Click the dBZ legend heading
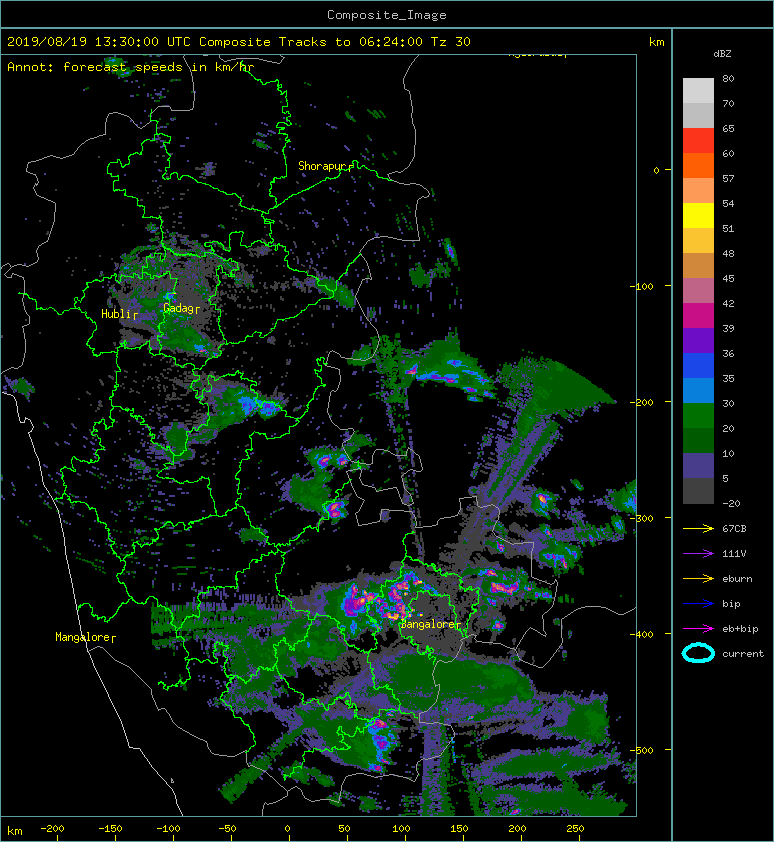Image resolution: width=774 pixels, height=842 pixels. (x=722, y=54)
